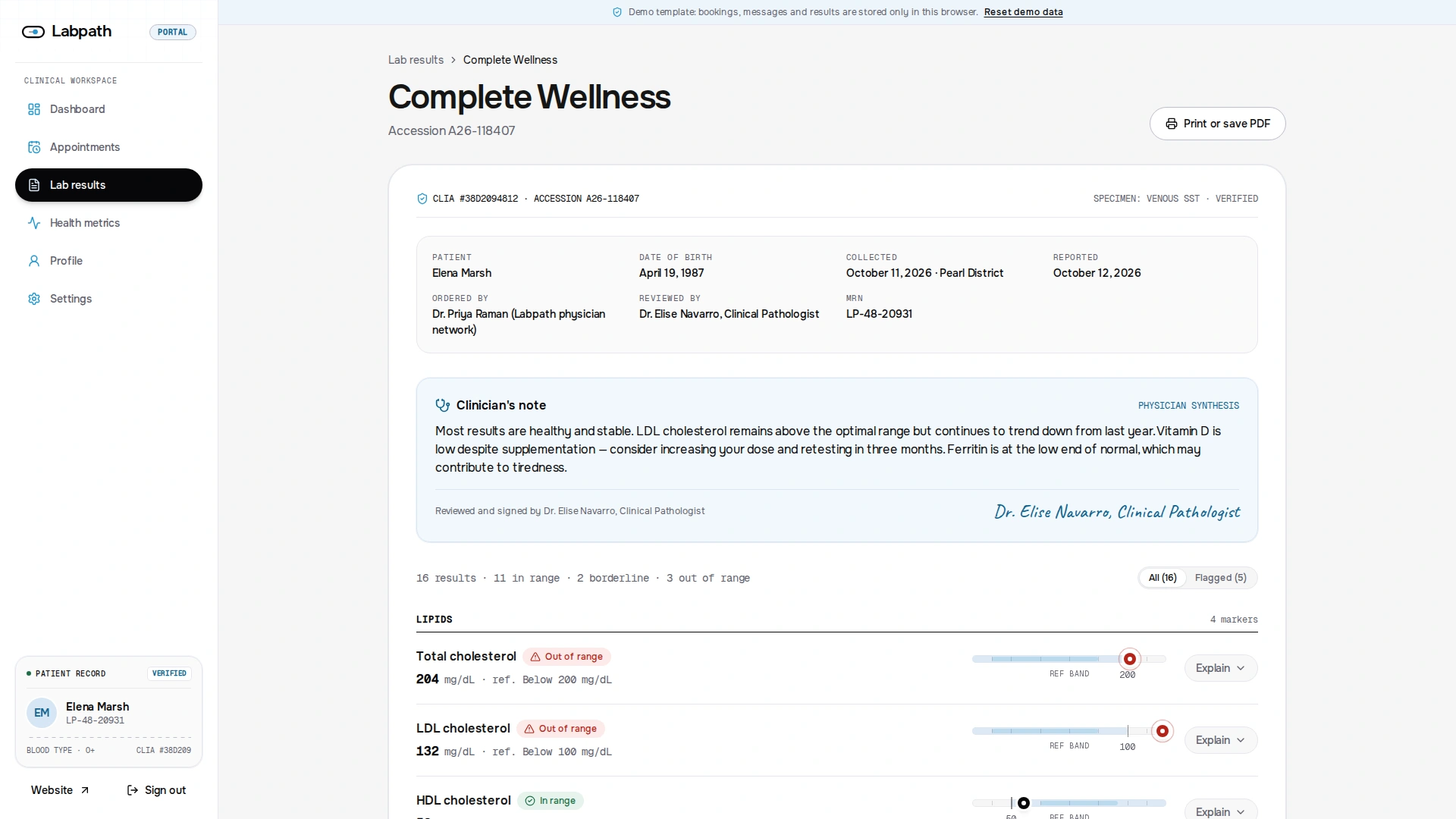
Task: Click the shield icon in demo banner
Action: pos(617,12)
